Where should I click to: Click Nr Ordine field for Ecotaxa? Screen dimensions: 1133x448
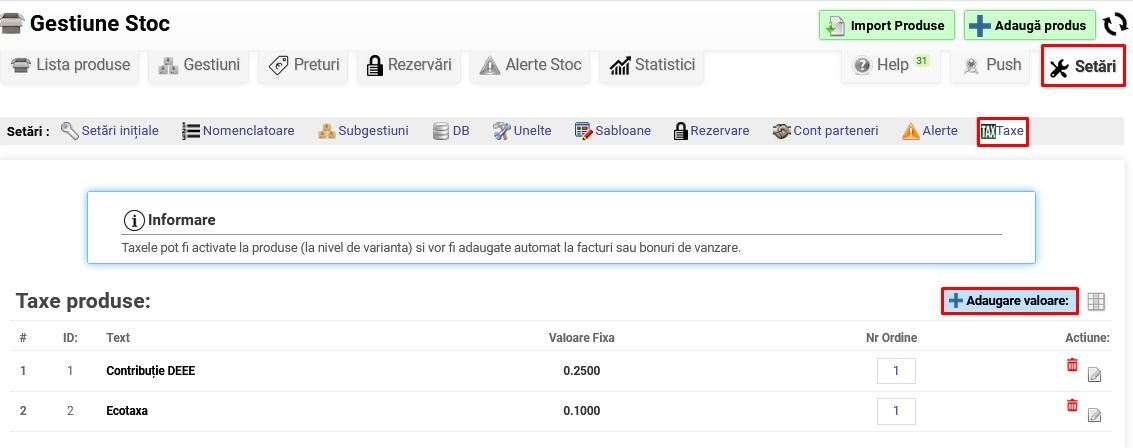(896, 411)
